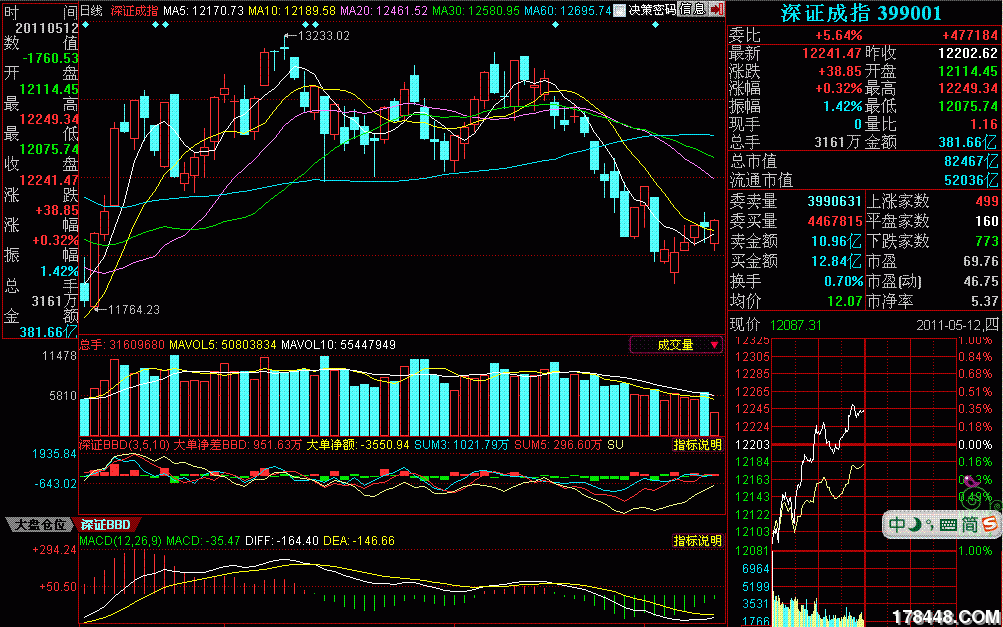The image size is (1003, 627).
Task: Toggle the moon half-width icon in IME bar
Action: point(913,524)
